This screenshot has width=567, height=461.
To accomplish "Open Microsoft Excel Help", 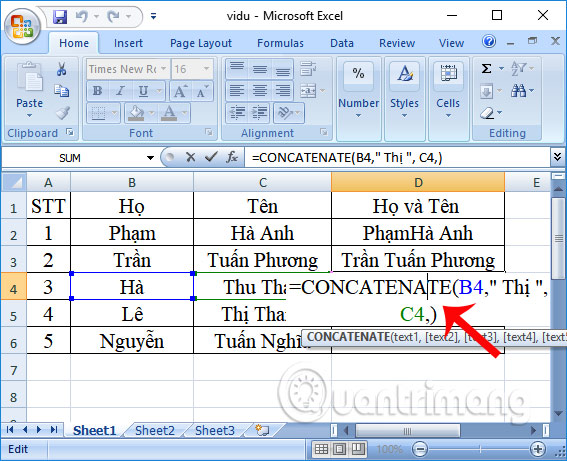I will coord(489,41).
